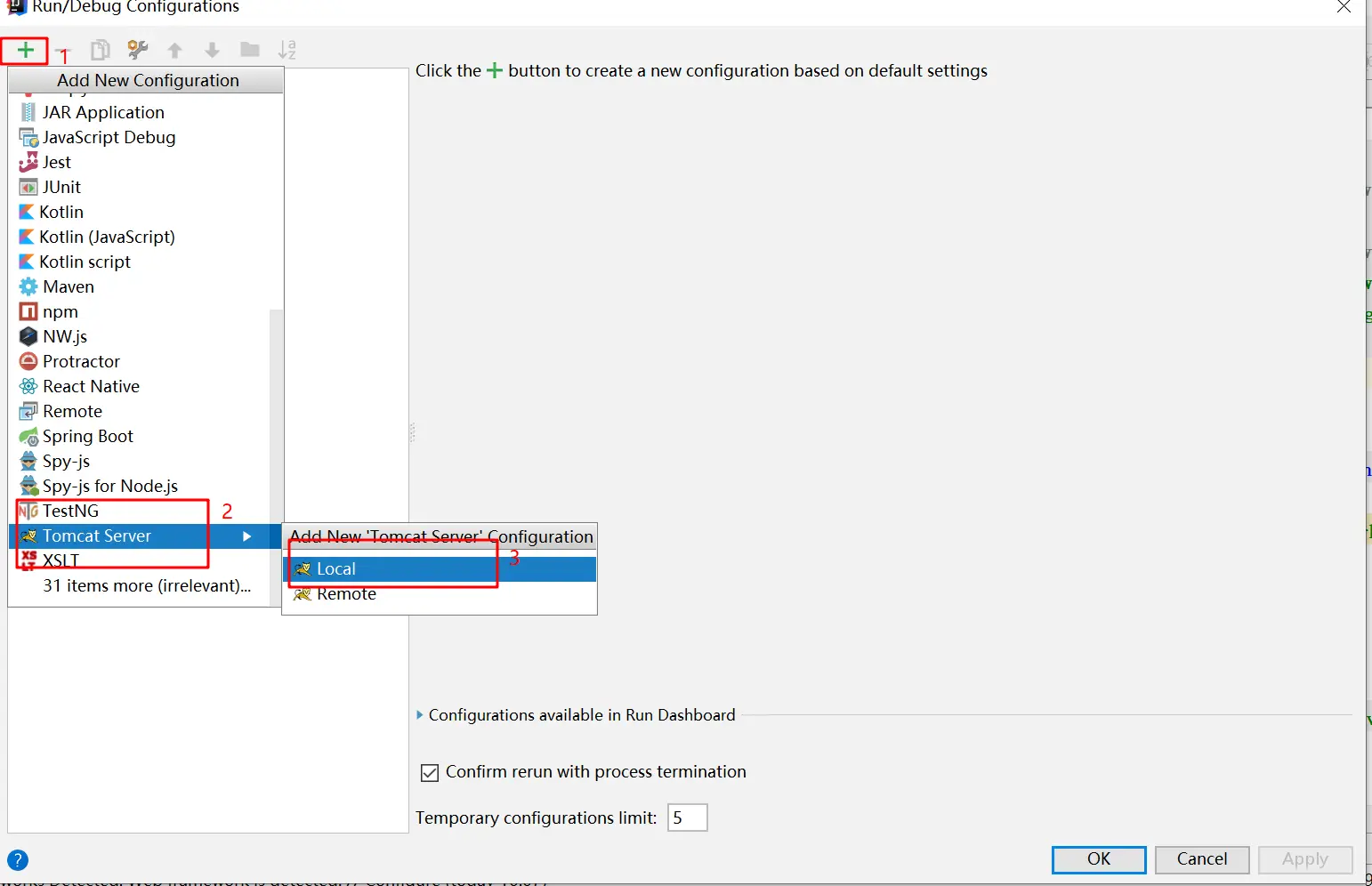Click the Spy-js icon

click(x=28, y=461)
